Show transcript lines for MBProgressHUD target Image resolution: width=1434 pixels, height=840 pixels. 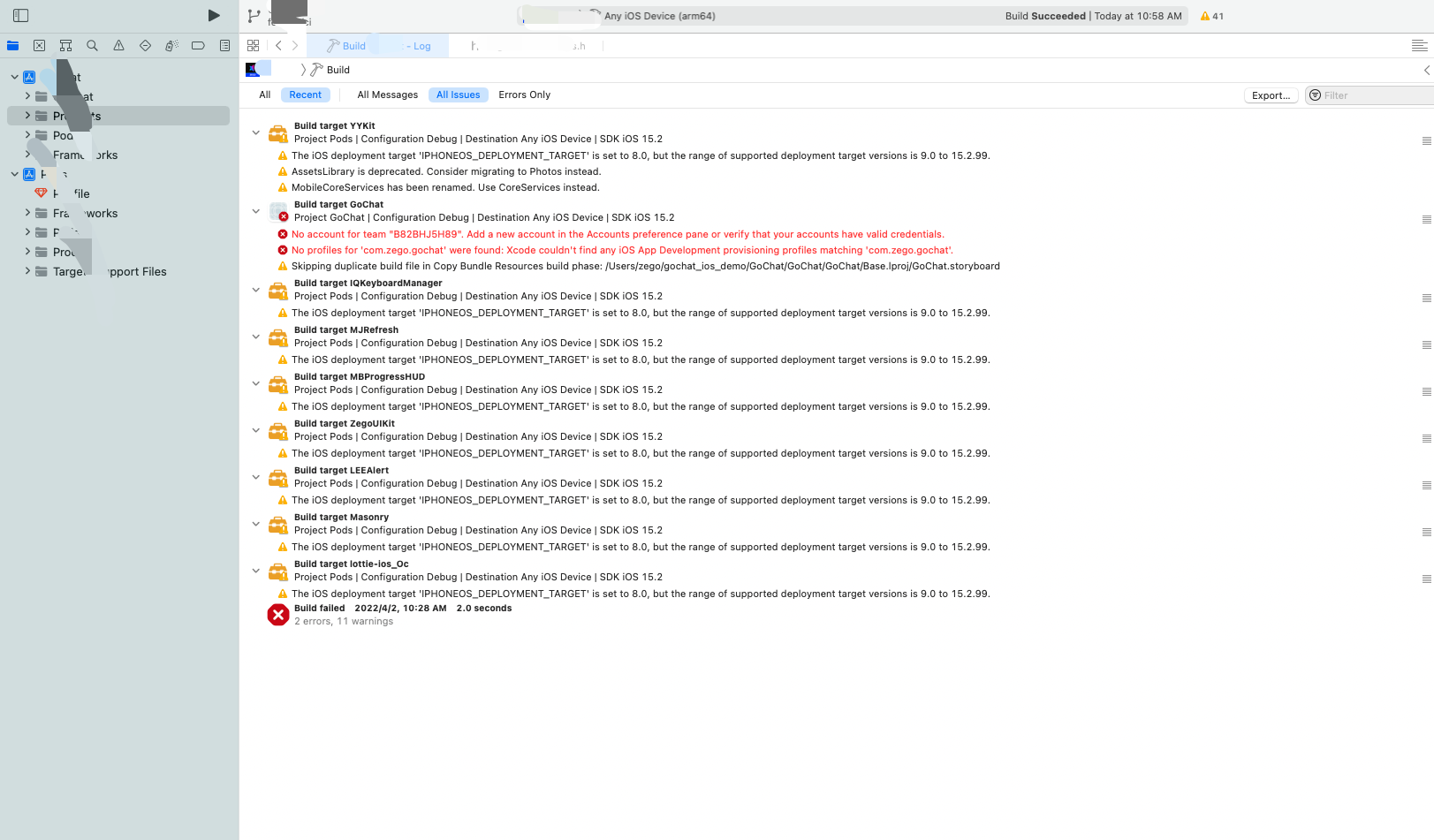(1426, 391)
